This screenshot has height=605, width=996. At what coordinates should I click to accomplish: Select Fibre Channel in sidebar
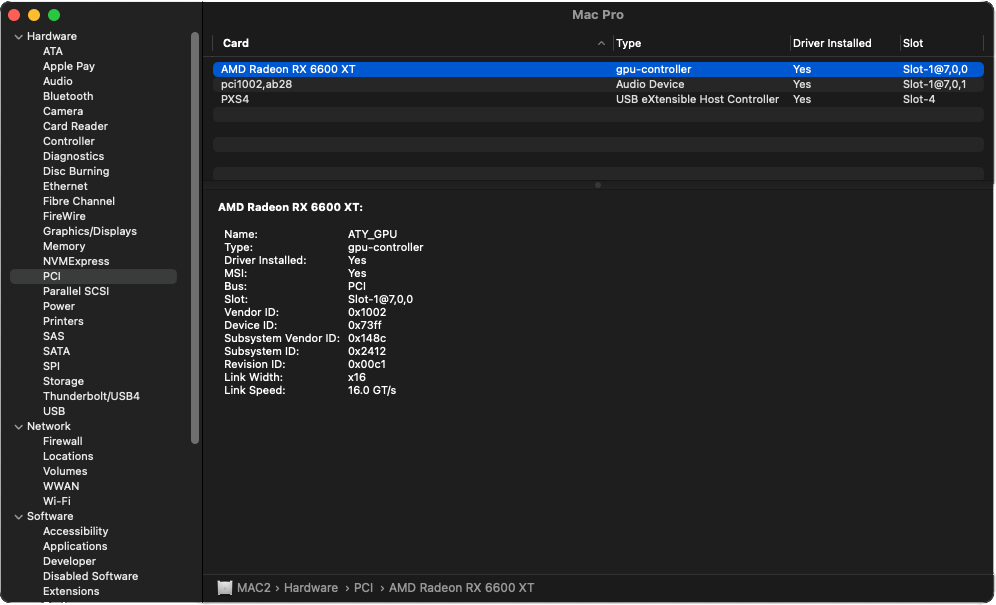click(x=79, y=201)
